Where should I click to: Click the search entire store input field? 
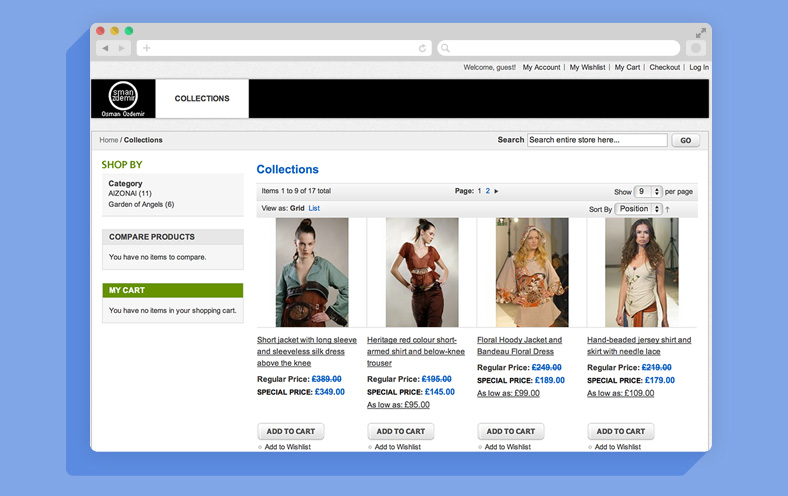pos(596,140)
